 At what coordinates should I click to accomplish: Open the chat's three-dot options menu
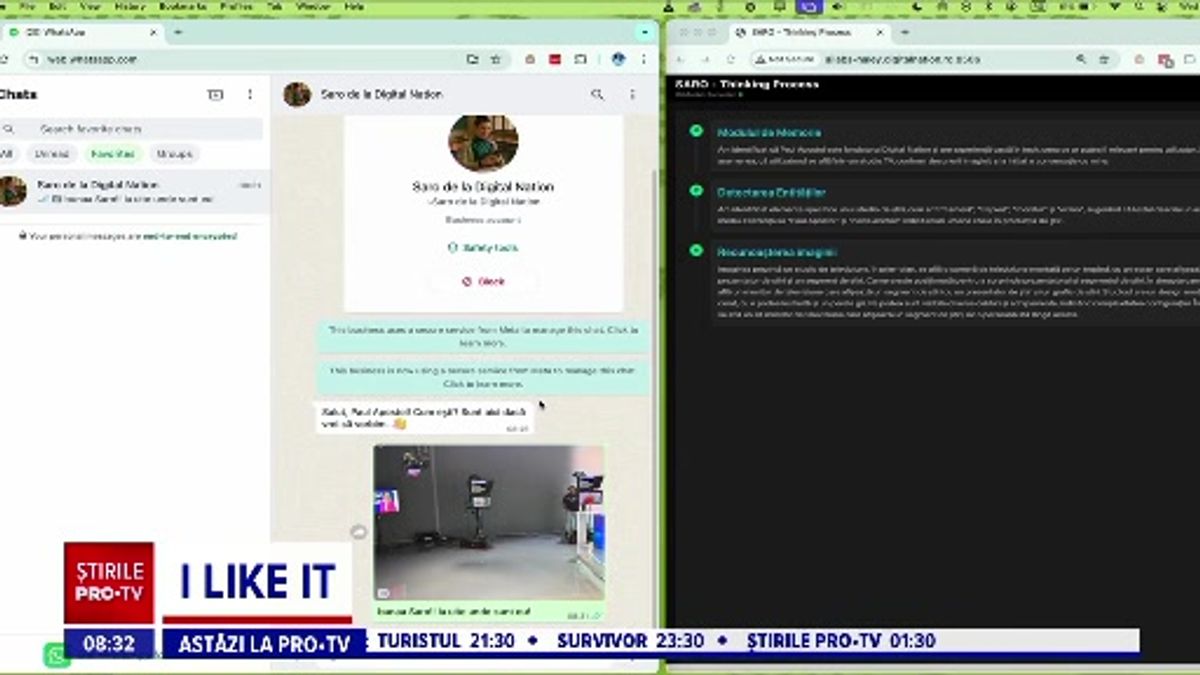632,93
